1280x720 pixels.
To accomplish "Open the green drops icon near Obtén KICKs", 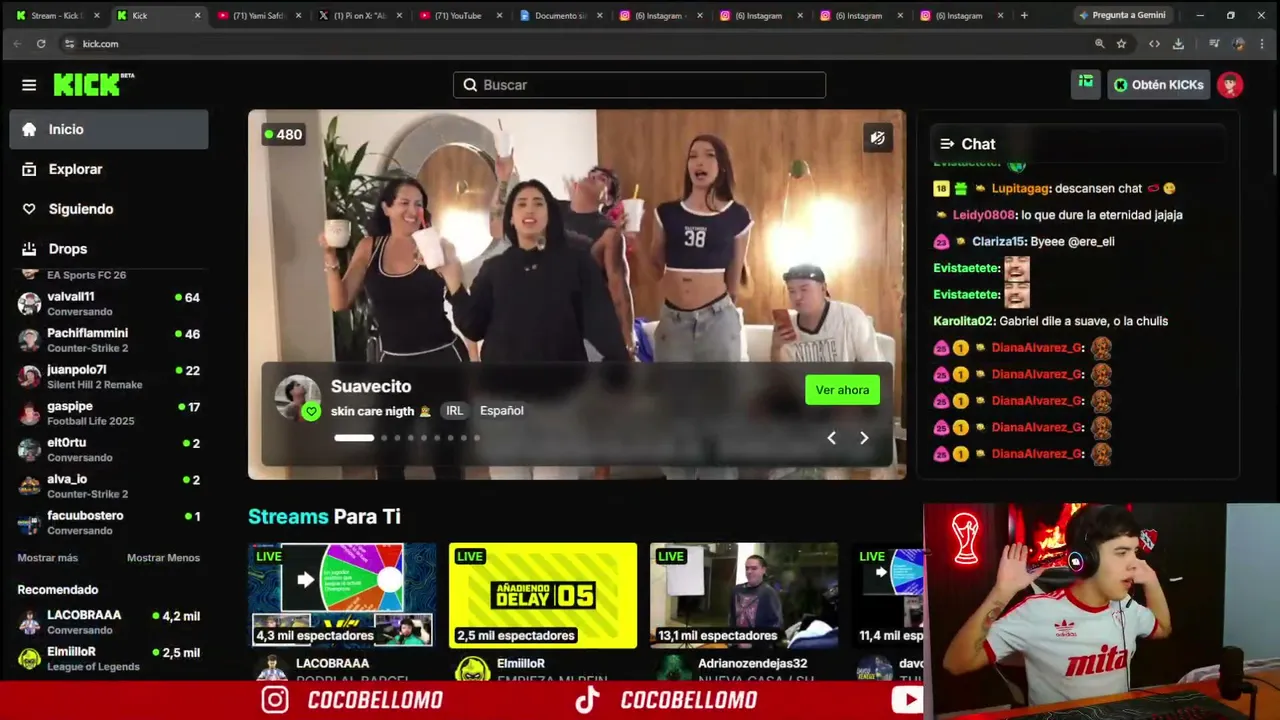I will [1086, 84].
